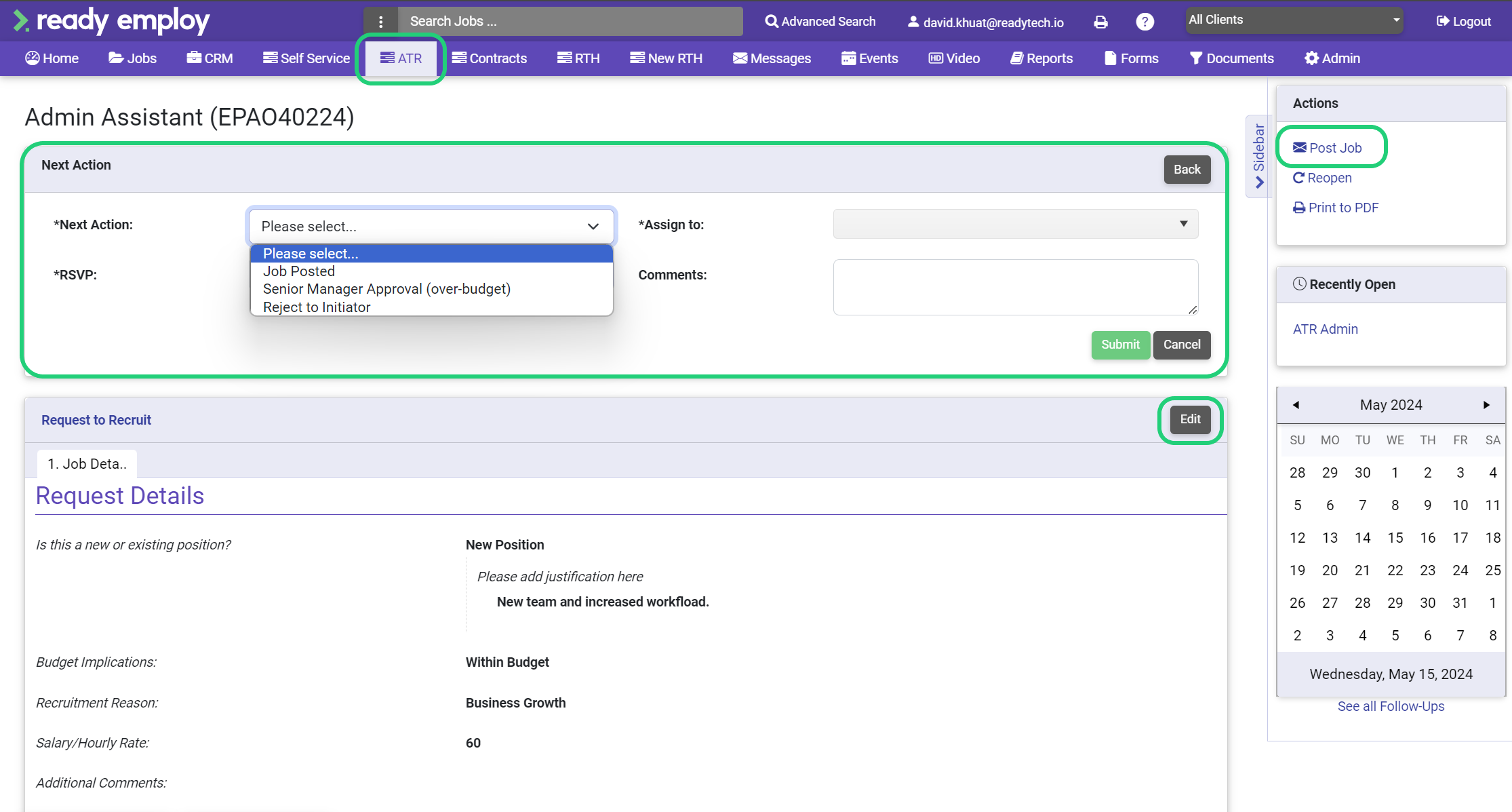1512x812 pixels.
Task: Open the RTH menu
Action: coord(578,58)
